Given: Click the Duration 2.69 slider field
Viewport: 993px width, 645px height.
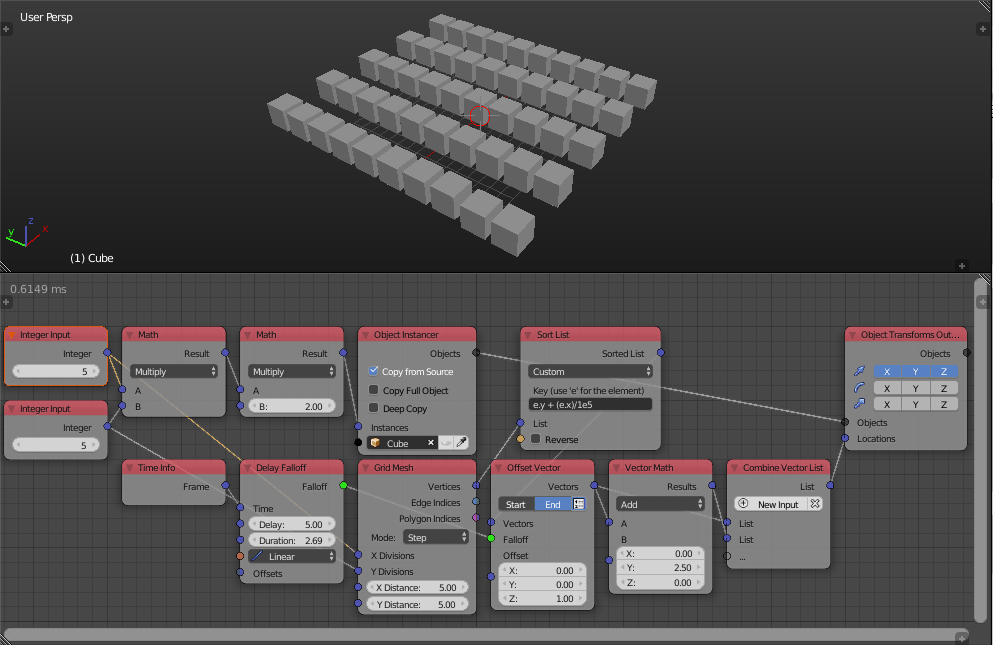Looking at the screenshot, I should (292, 540).
